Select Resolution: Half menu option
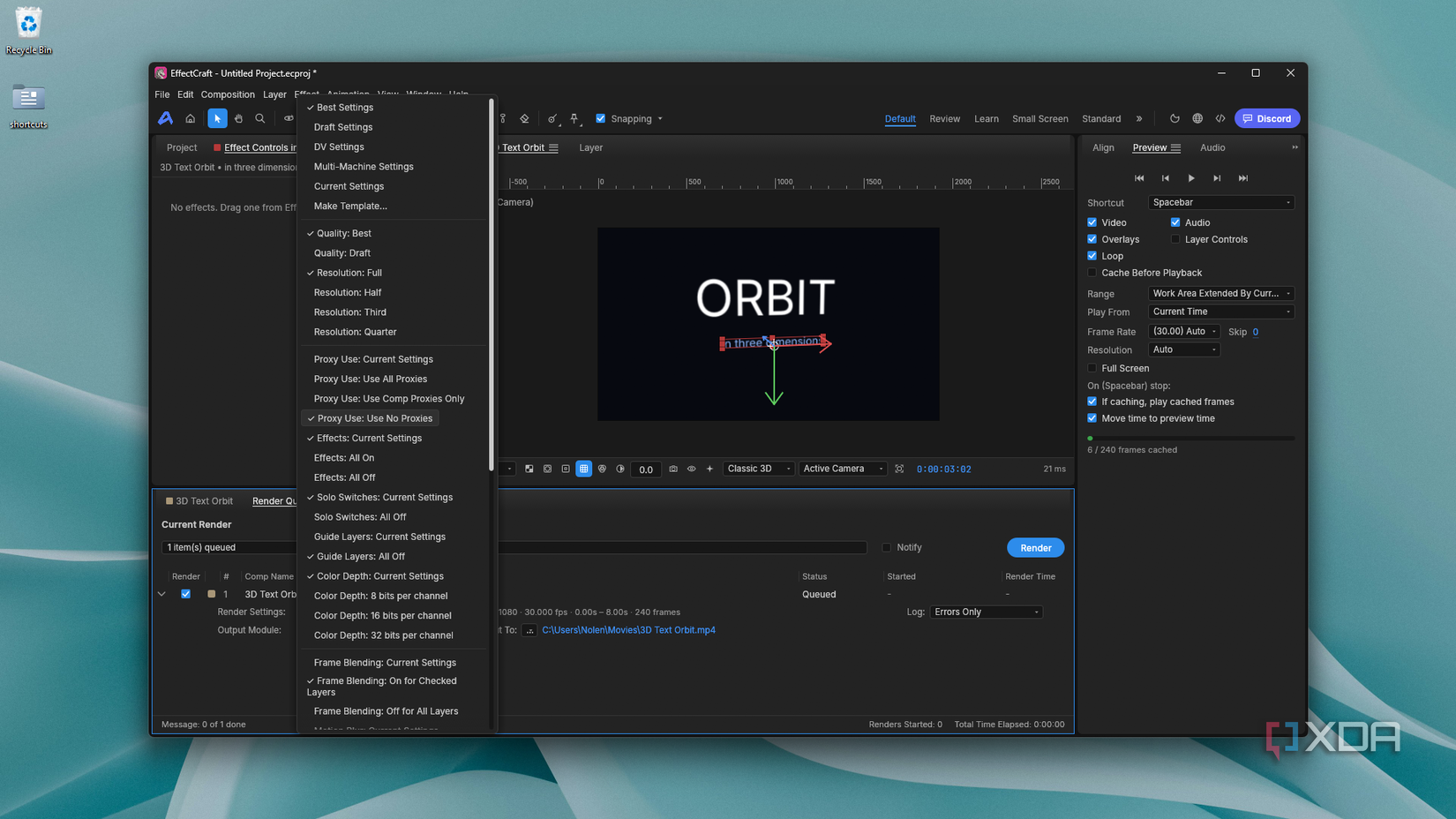This screenshot has height=819, width=1456. click(x=348, y=292)
